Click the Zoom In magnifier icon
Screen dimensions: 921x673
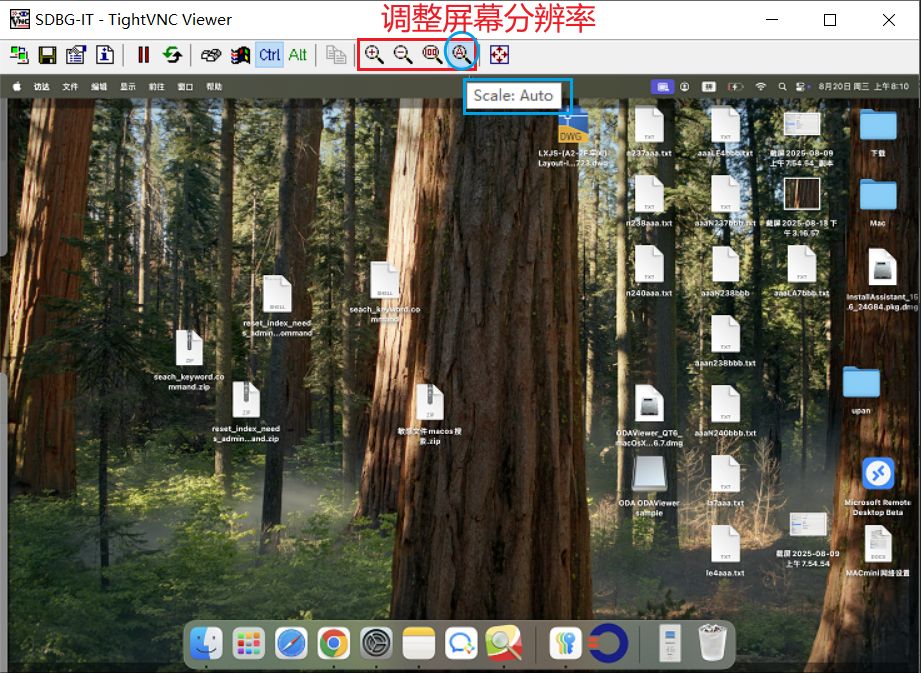tap(374, 55)
